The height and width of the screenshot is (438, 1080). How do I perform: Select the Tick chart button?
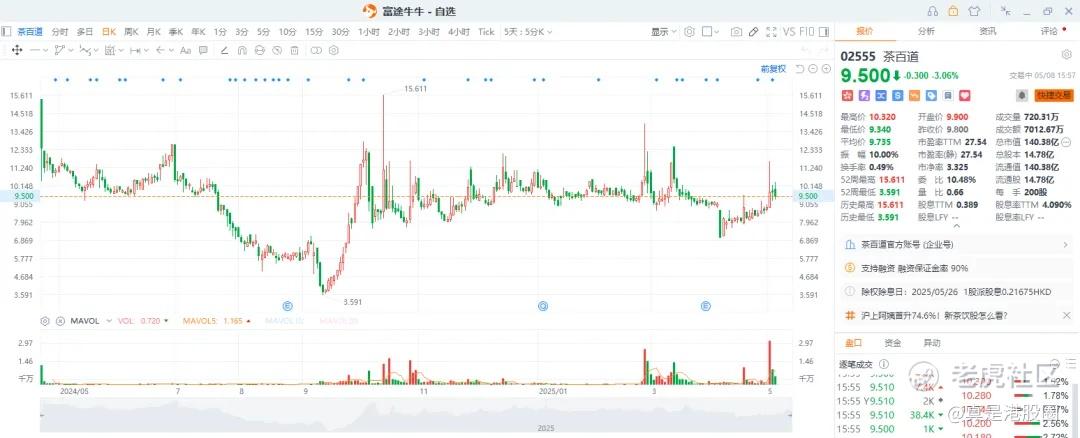486,32
